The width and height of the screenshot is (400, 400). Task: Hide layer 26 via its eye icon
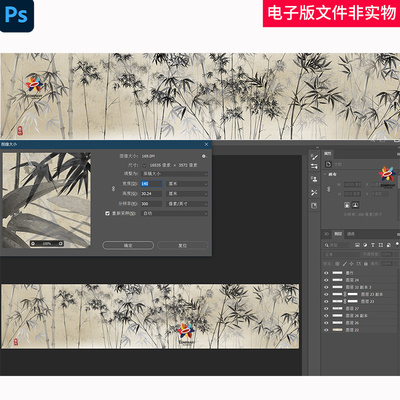(x=326, y=323)
